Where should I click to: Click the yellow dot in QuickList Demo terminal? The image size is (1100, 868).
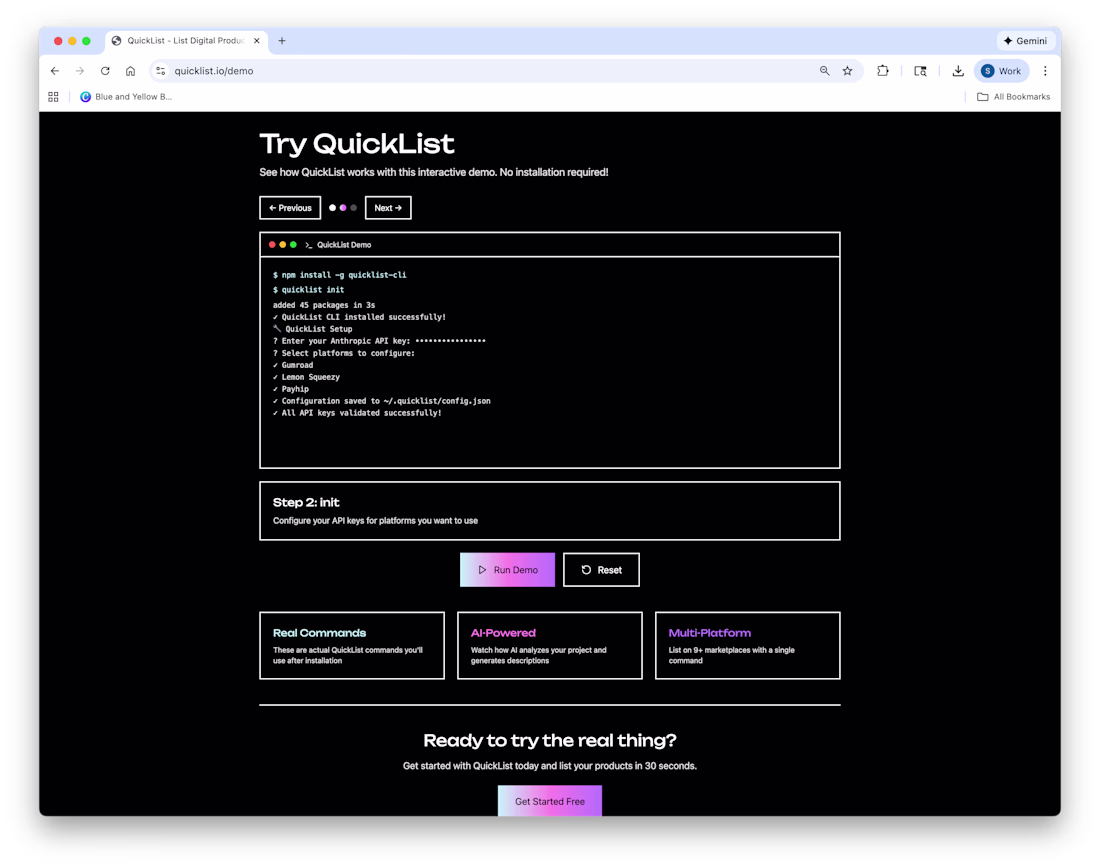[283, 245]
